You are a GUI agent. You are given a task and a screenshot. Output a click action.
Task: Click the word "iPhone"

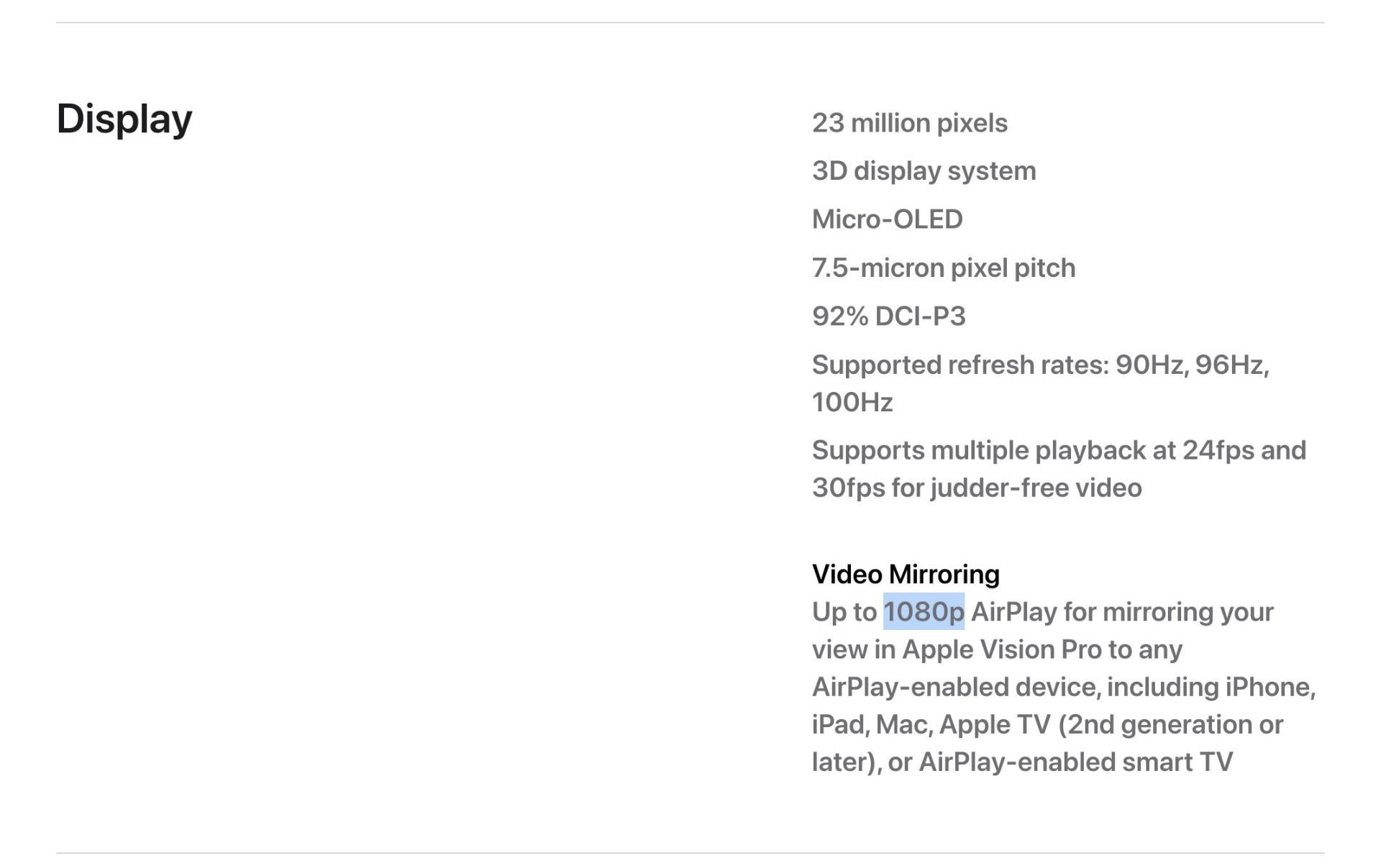[1269, 687]
